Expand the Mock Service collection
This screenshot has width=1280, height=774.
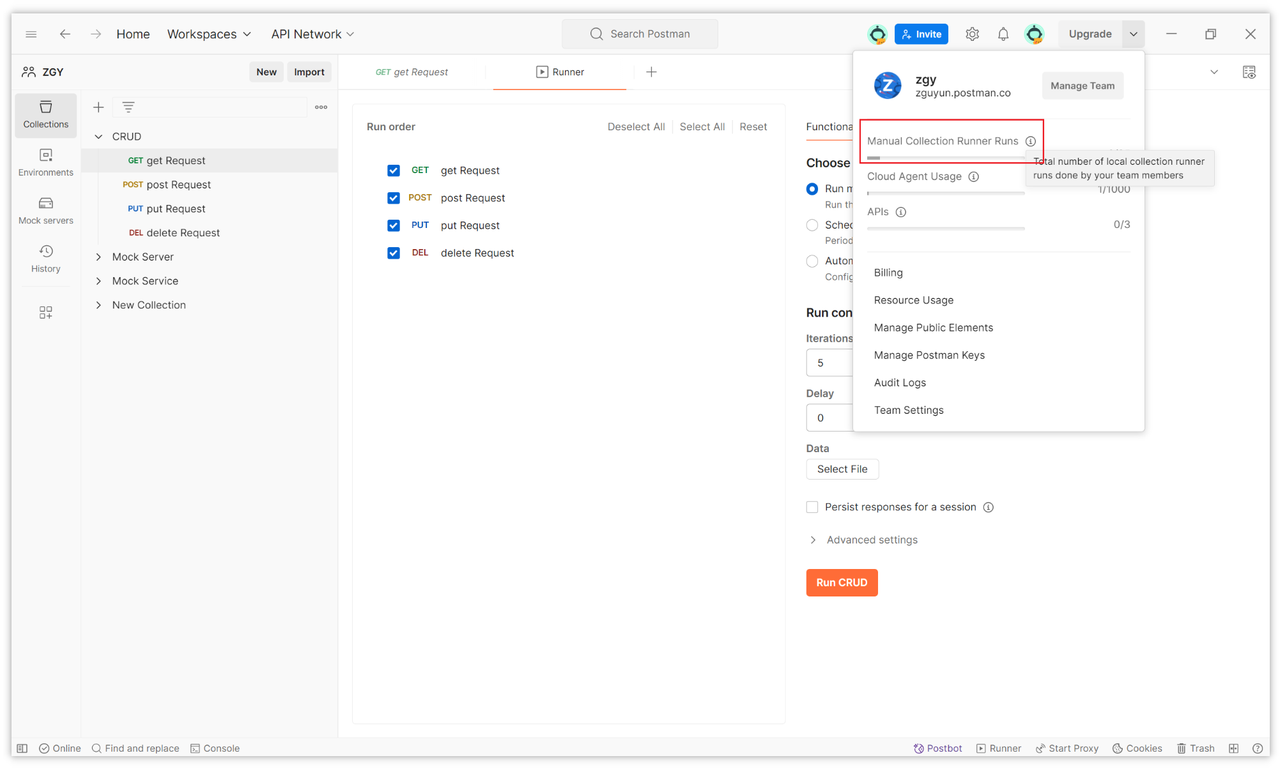[98, 281]
